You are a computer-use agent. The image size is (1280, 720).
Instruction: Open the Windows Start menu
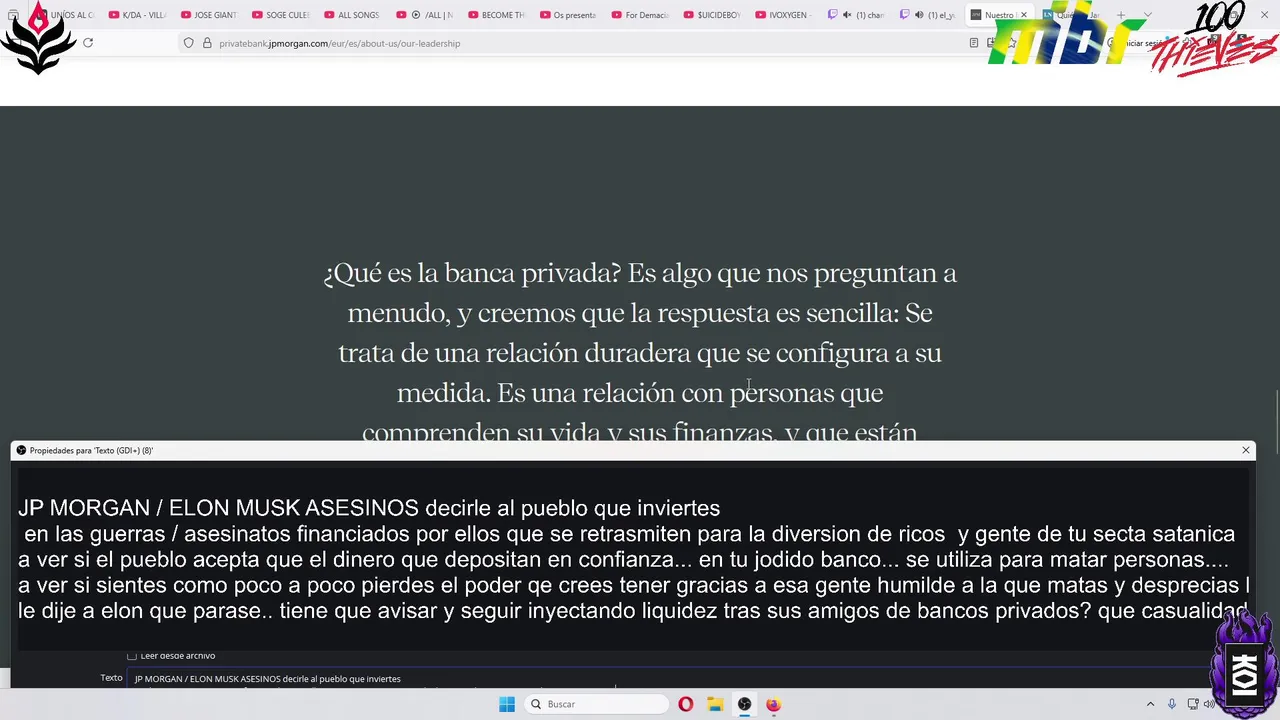tap(507, 704)
